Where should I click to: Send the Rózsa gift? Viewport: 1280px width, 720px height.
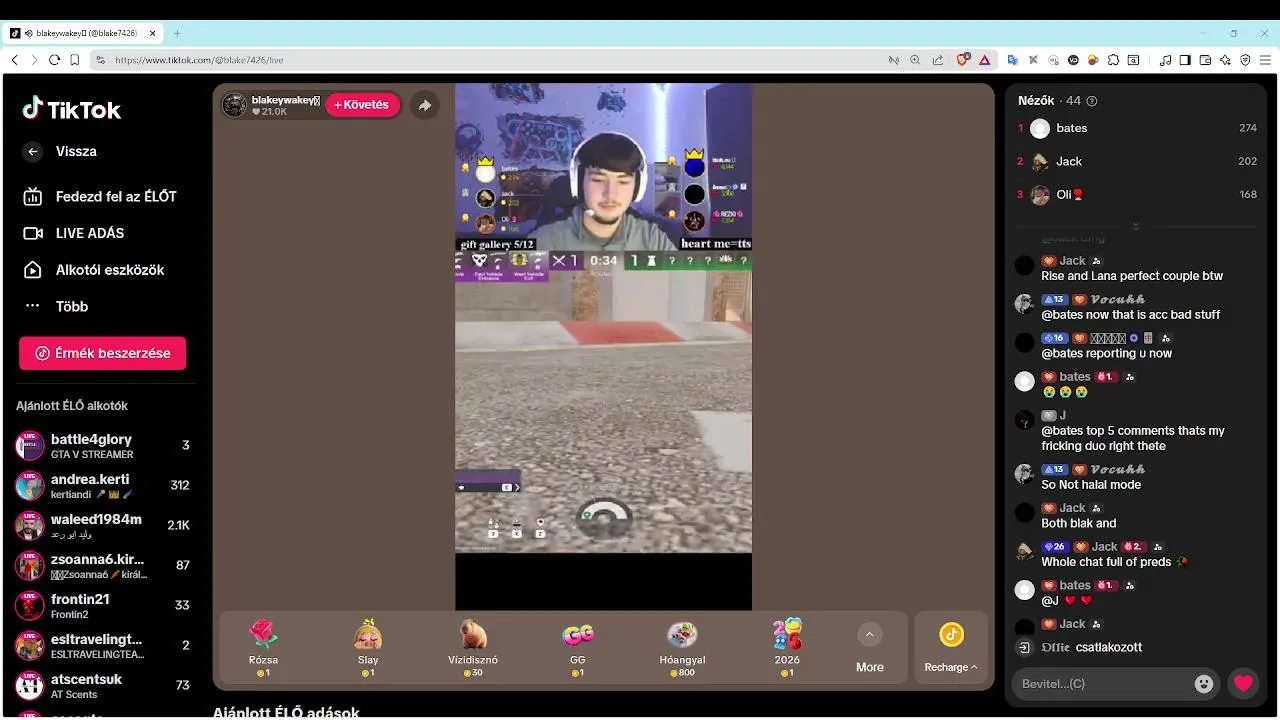point(263,648)
